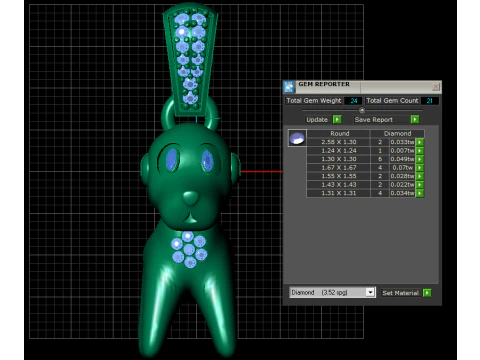Click green arrow on 2.58 X 1.30 row

tap(420, 142)
